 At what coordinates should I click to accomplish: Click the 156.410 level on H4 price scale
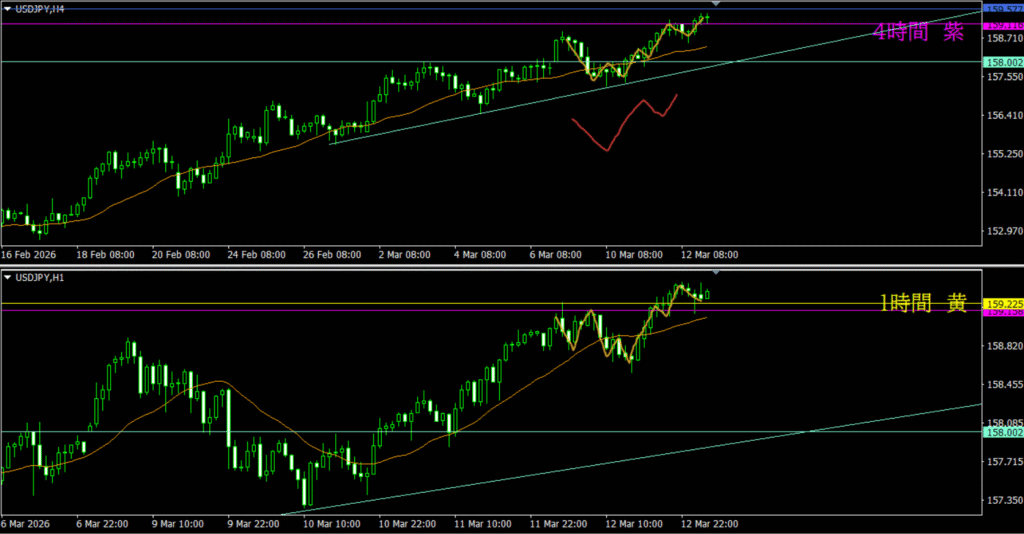[x=1001, y=116]
